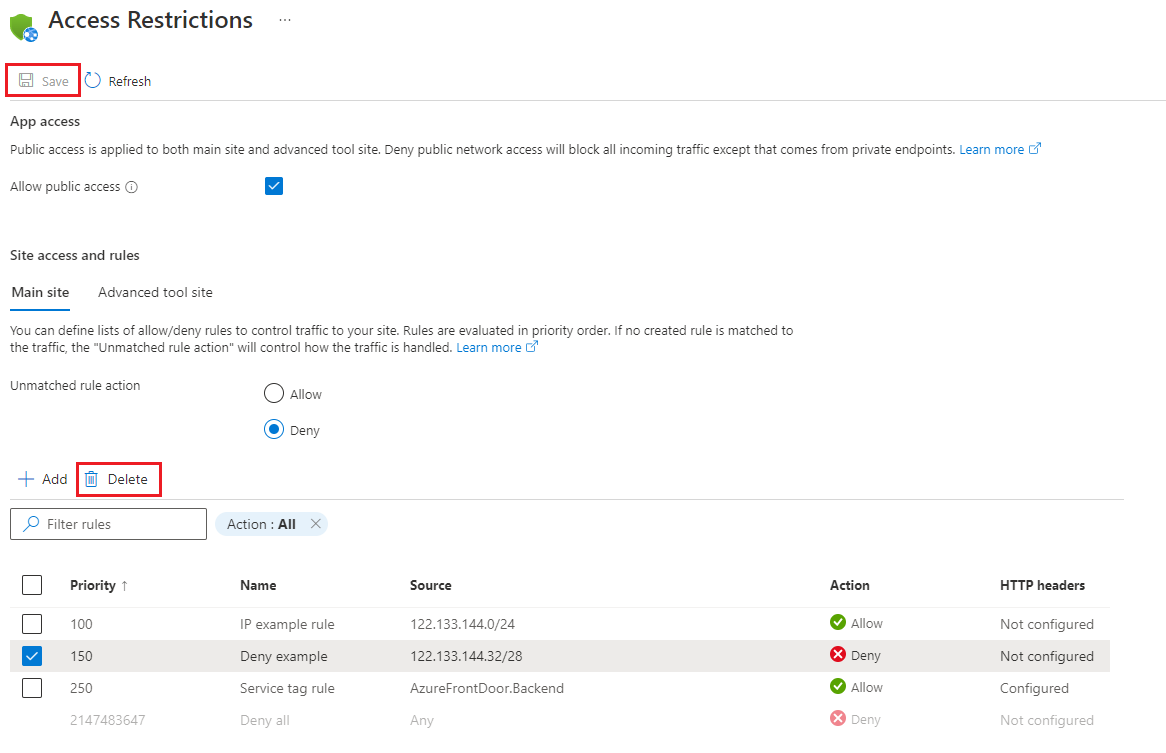1166x753 pixels.
Task: Open the more options ellipsis in header
Action: [x=285, y=21]
